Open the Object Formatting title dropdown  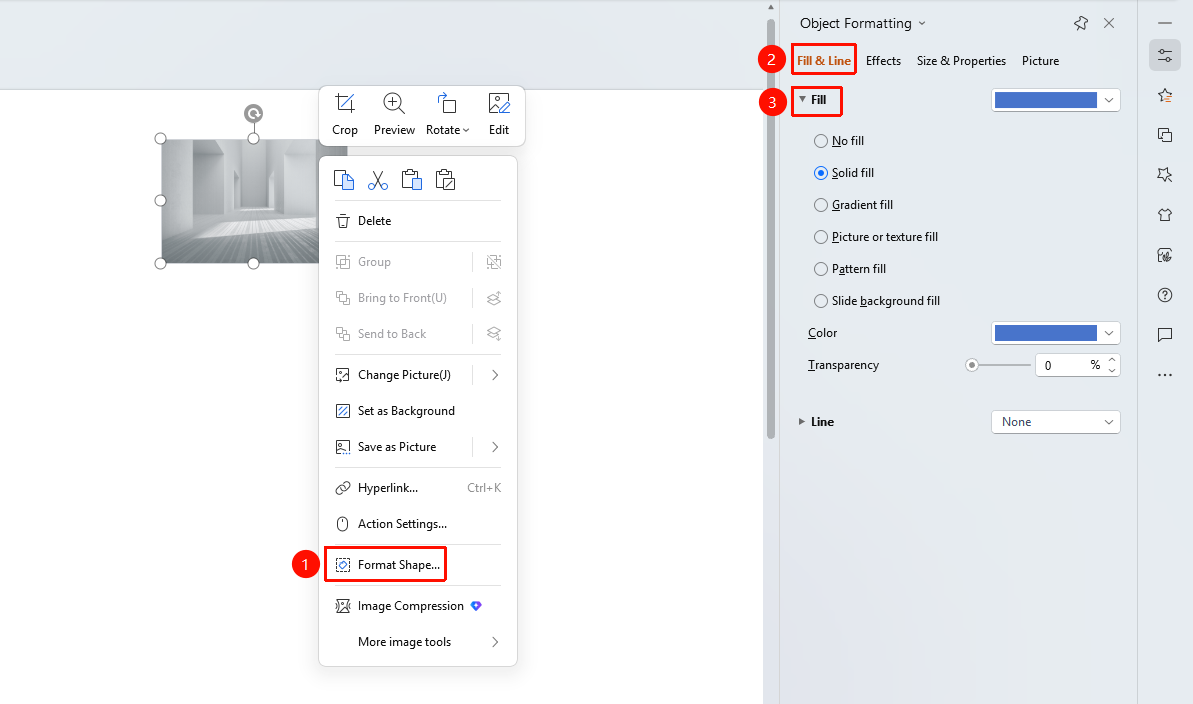click(922, 23)
